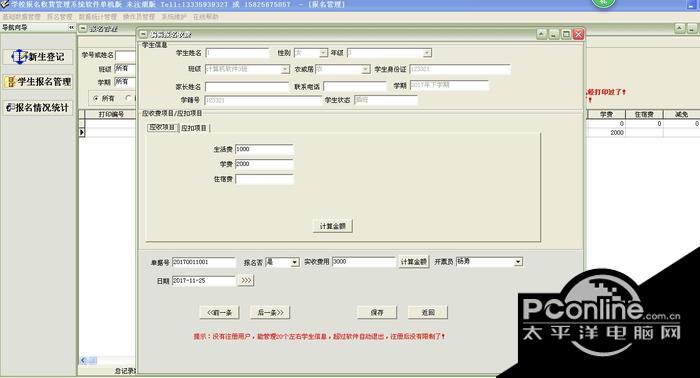The height and width of the screenshot is (378, 700).
Task: Click the 学生身份证 input field
Action: [x=460, y=69]
